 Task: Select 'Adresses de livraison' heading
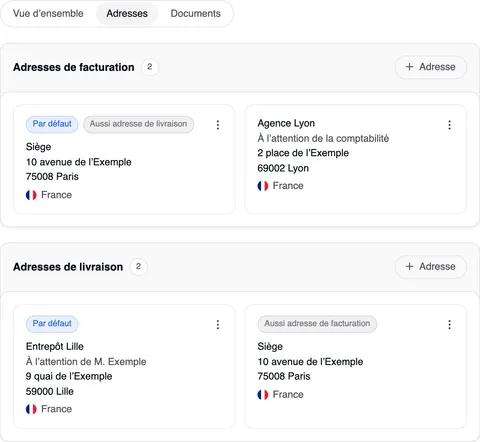pos(68,267)
